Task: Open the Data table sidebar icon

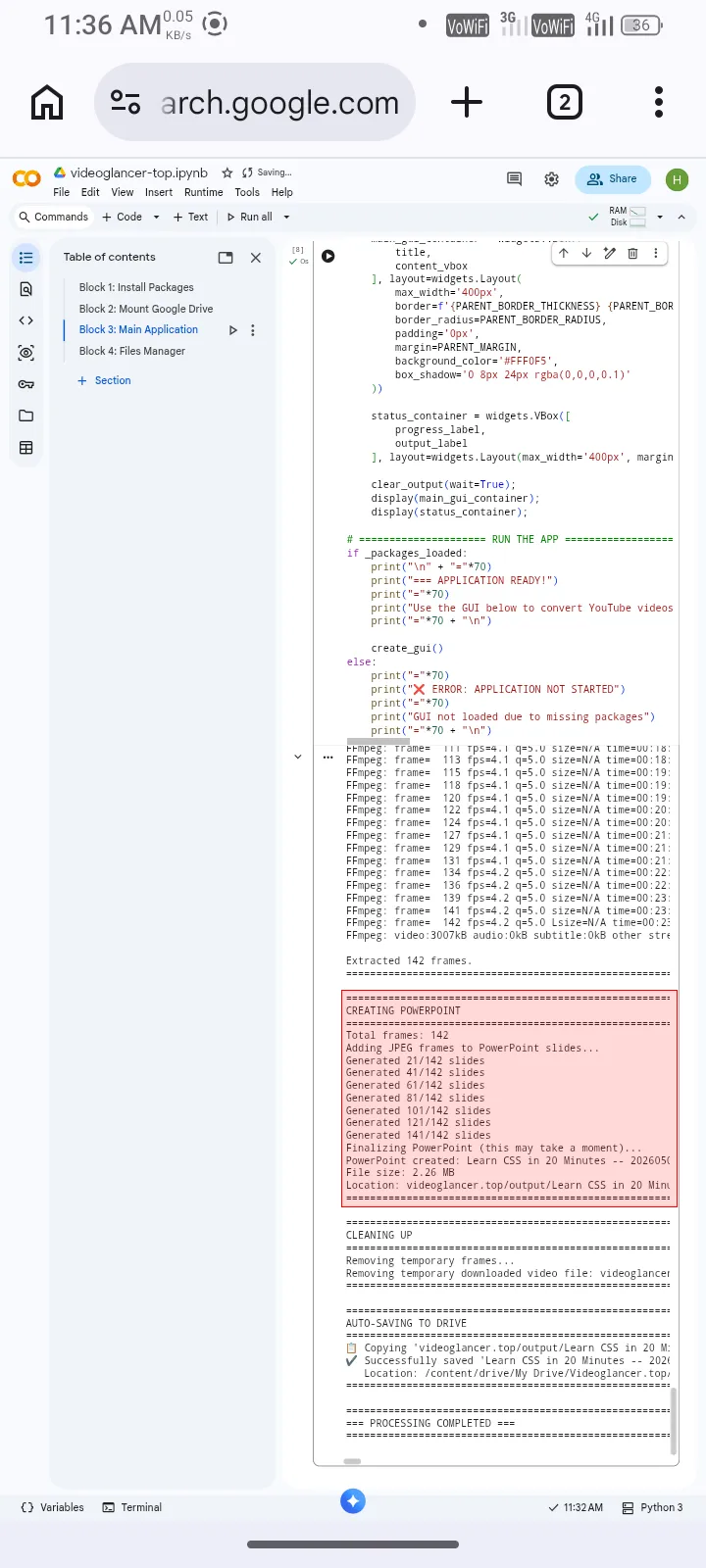Action: coord(26,448)
